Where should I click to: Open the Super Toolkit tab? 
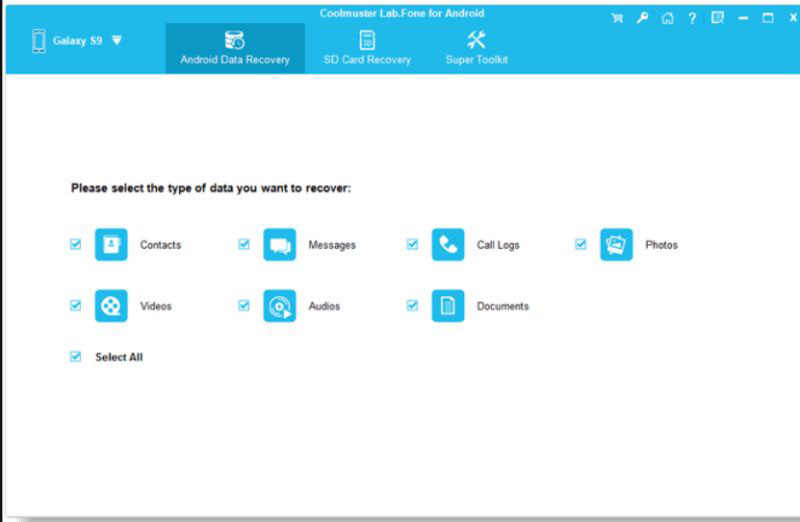coord(477,48)
